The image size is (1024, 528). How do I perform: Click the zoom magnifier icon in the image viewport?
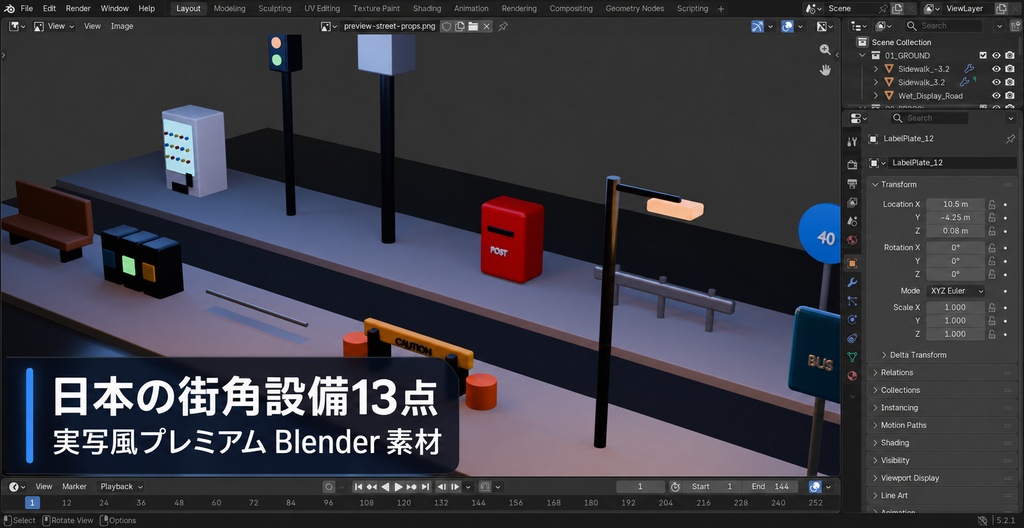pos(825,50)
